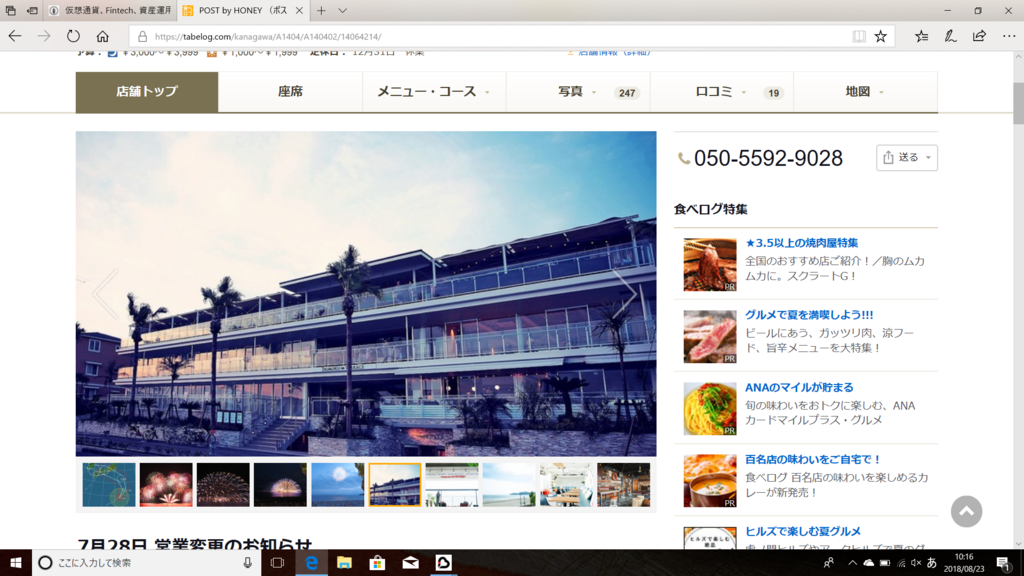Image resolution: width=1024 pixels, height=576 pixels.
Task: Open the 座席 tab
Action: (291, 92)
